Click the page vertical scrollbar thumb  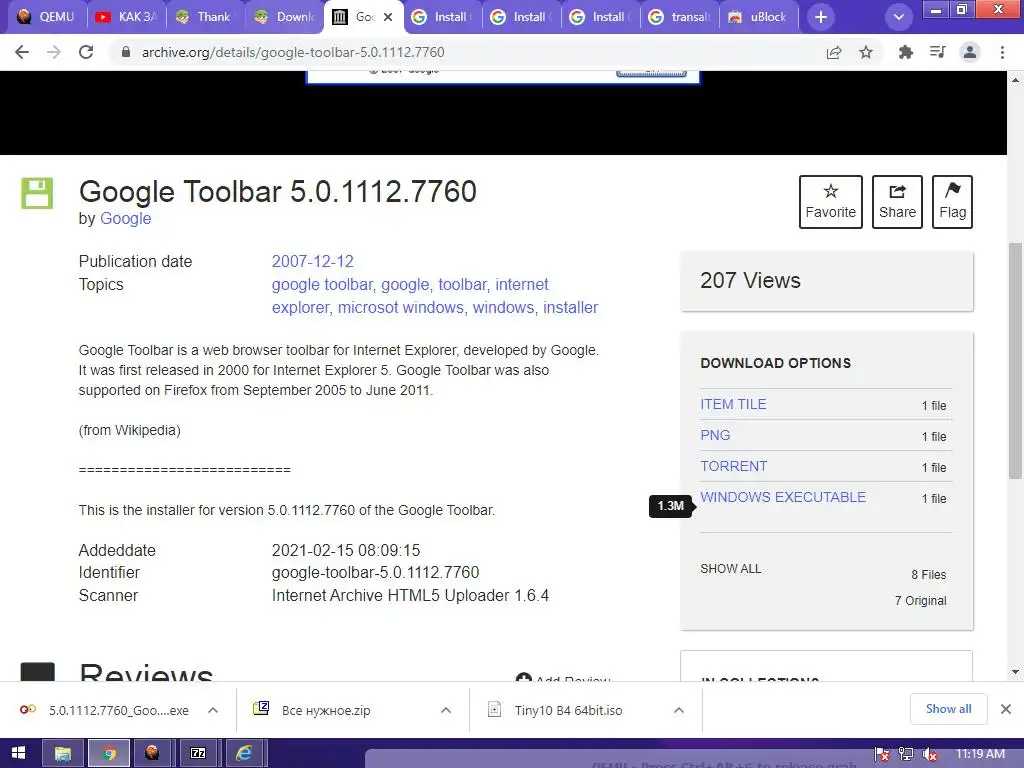tap(1015, 360)
